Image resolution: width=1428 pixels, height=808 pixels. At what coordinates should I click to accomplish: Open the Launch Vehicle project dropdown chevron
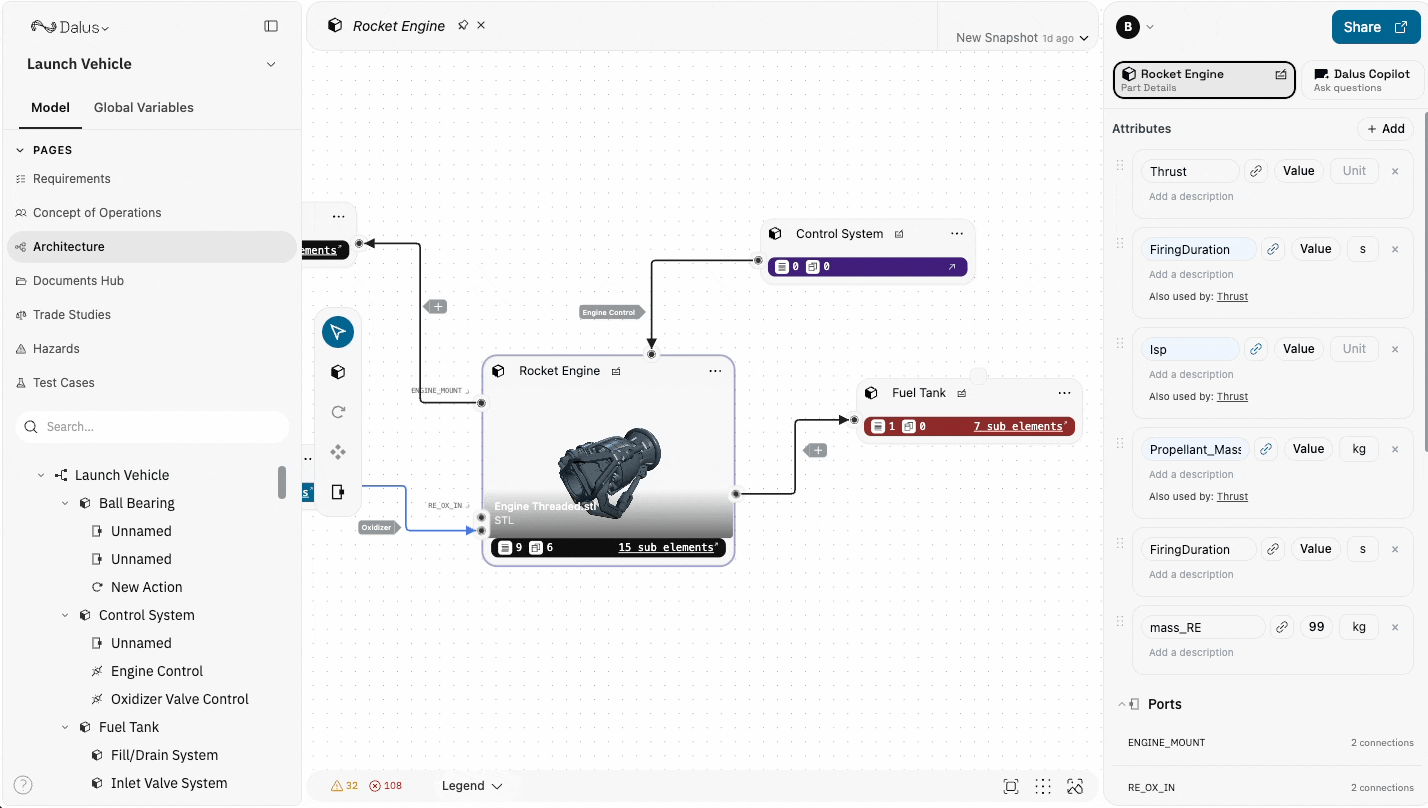click(271, 64)
